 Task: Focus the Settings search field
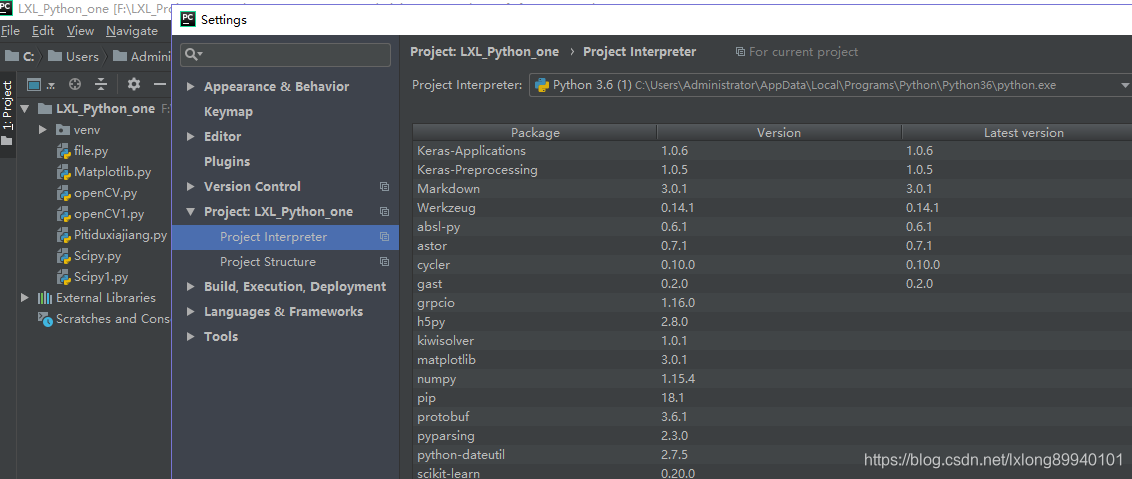285,55
